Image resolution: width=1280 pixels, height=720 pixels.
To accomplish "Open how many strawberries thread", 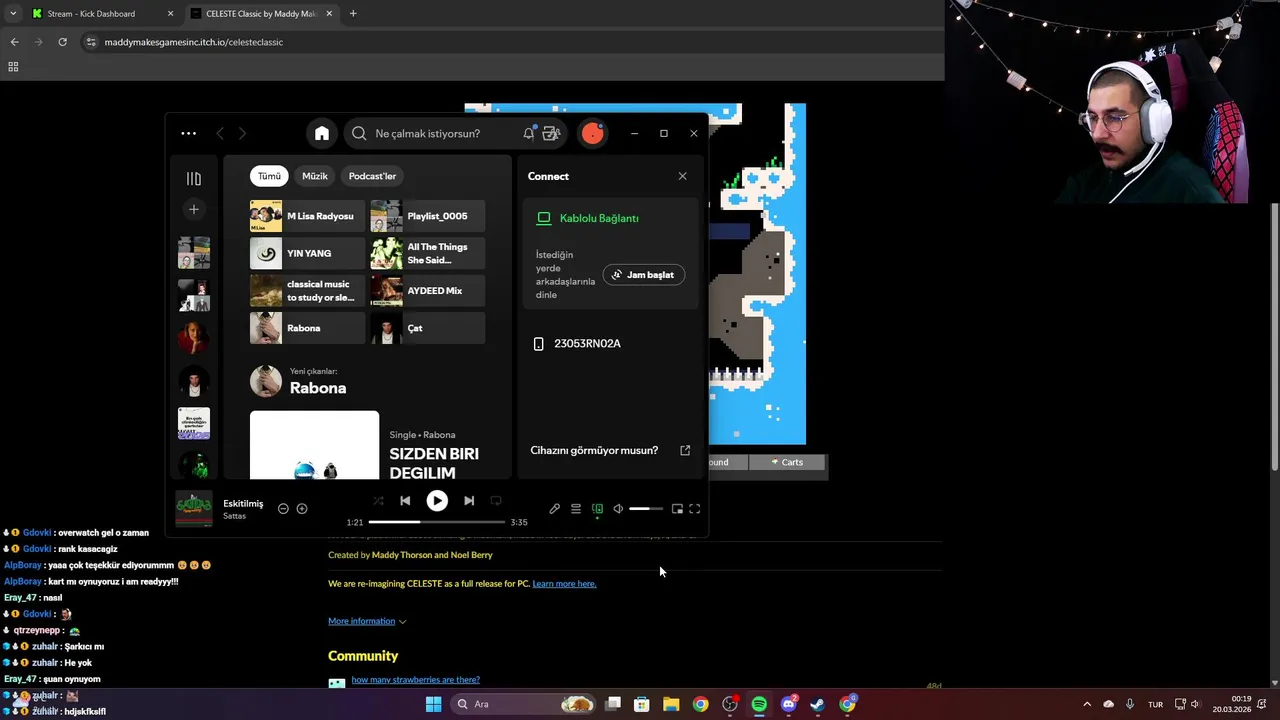I will [x=415, y=680].
